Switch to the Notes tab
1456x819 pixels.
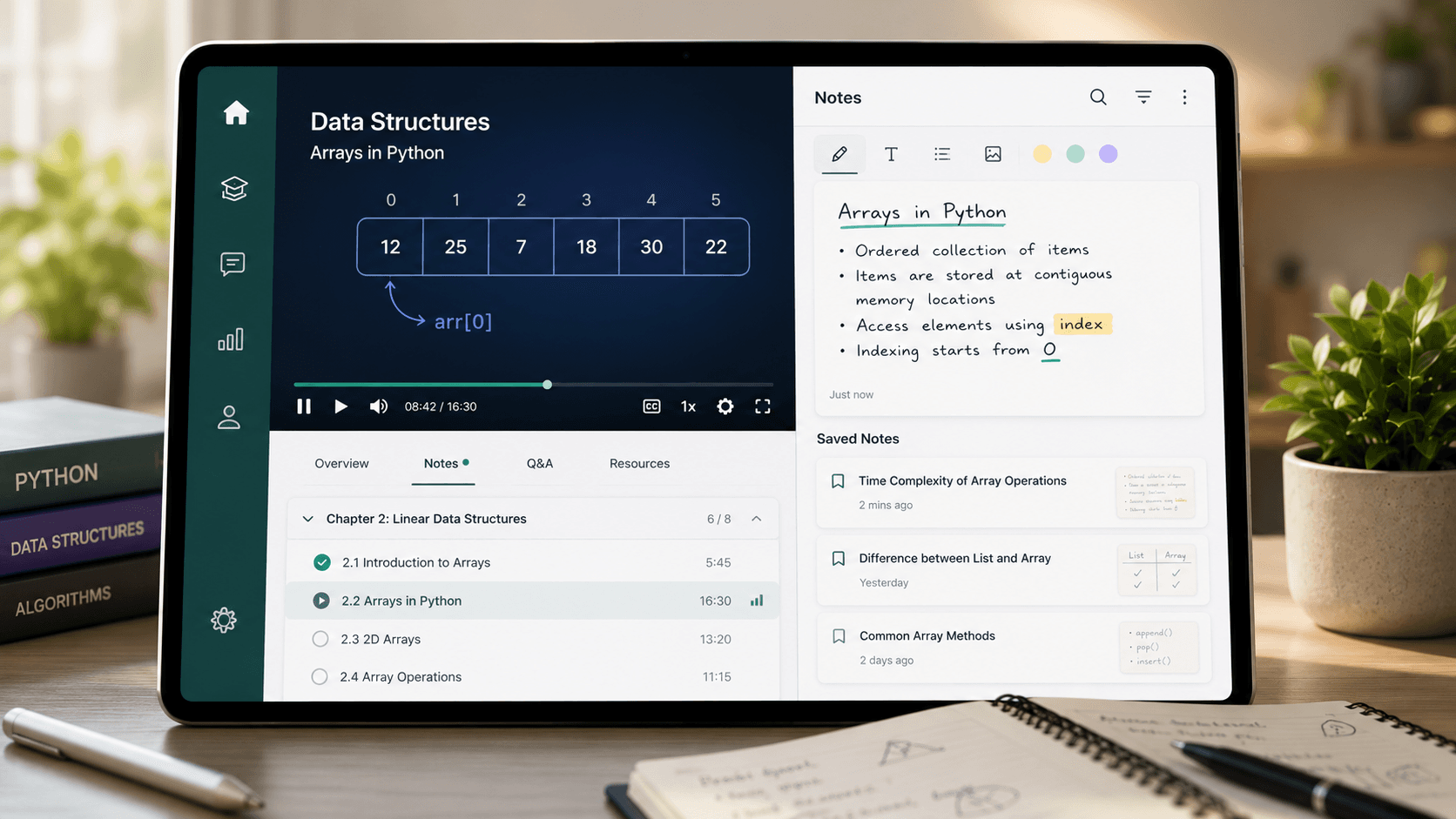443,463
